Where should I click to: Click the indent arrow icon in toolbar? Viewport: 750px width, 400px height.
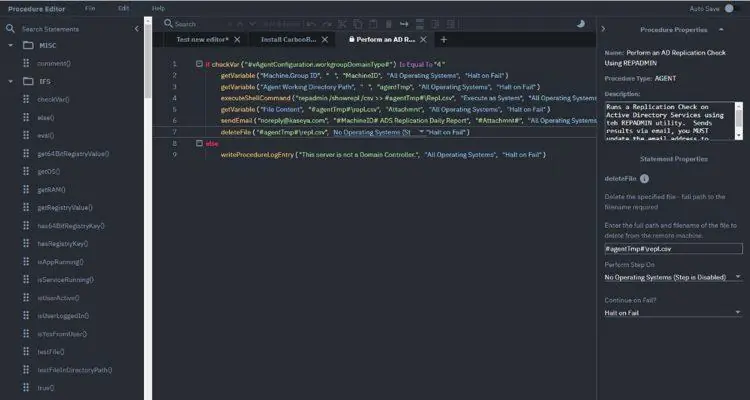404,24
